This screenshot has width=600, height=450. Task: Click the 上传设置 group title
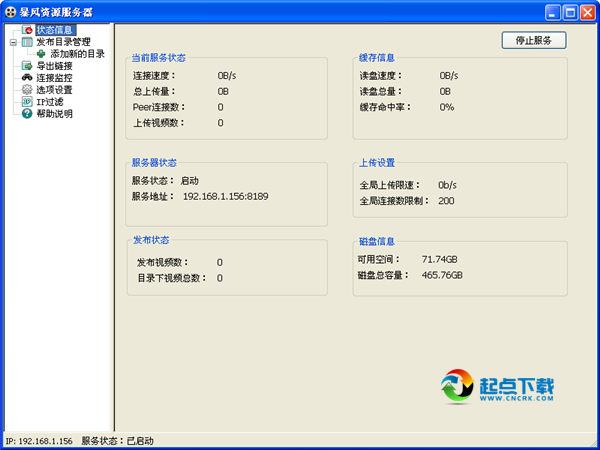tap(377, 163)
